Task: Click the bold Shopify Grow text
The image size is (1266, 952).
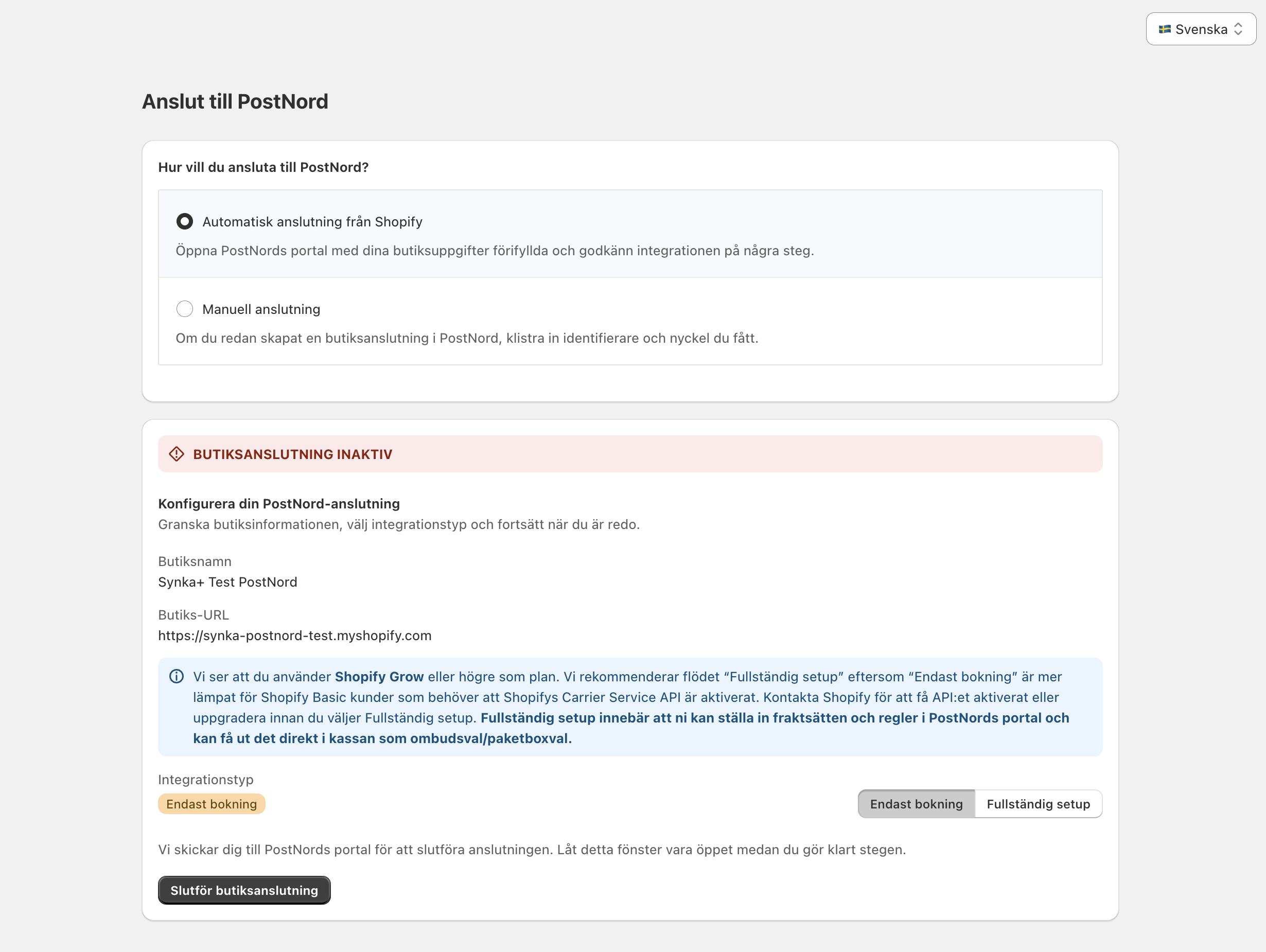Action: 379,677
